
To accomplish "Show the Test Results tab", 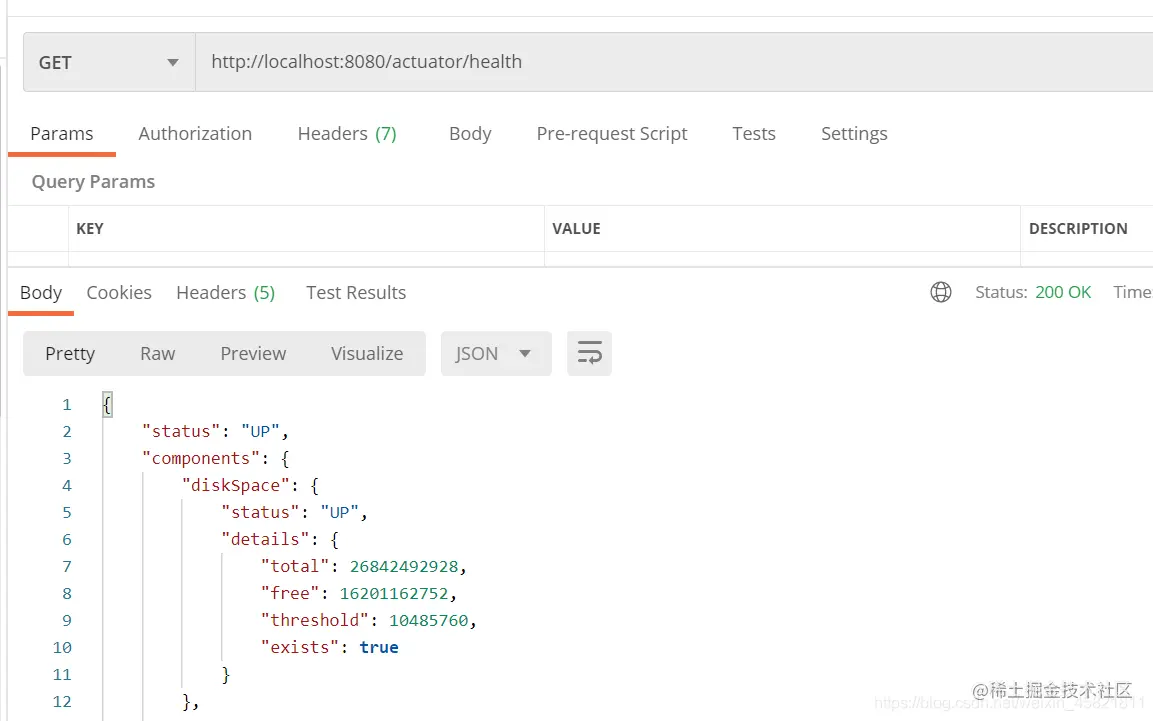I will click(x=356, y=293).
